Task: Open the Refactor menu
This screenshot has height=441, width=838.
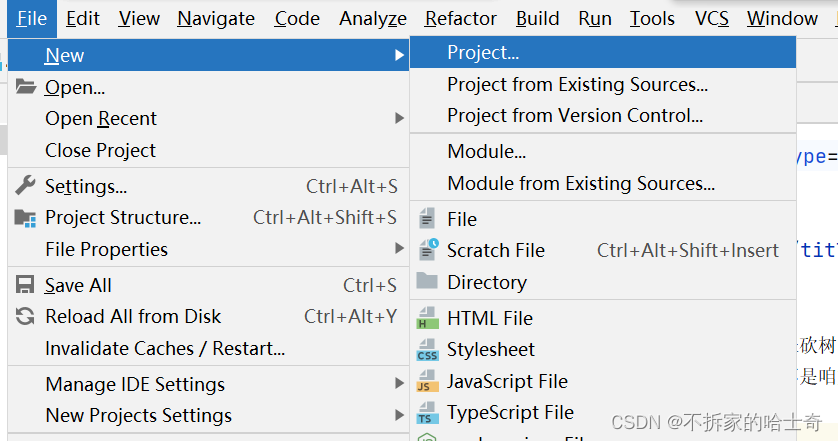Action: [460, 18]
